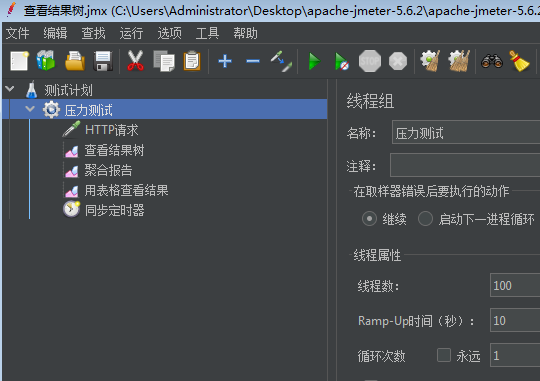
Task: Click the Ramp-Up时间（秒） label
Action: (x=416, y=321)
